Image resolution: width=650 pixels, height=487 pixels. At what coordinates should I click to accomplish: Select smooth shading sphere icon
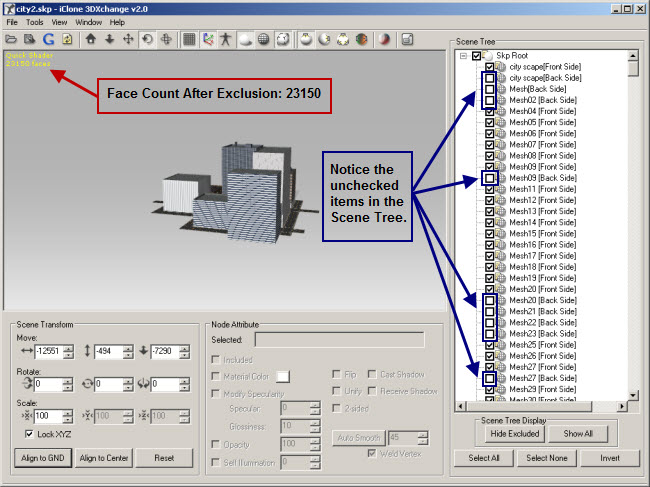pyautogui.click(x=246, y=40)
